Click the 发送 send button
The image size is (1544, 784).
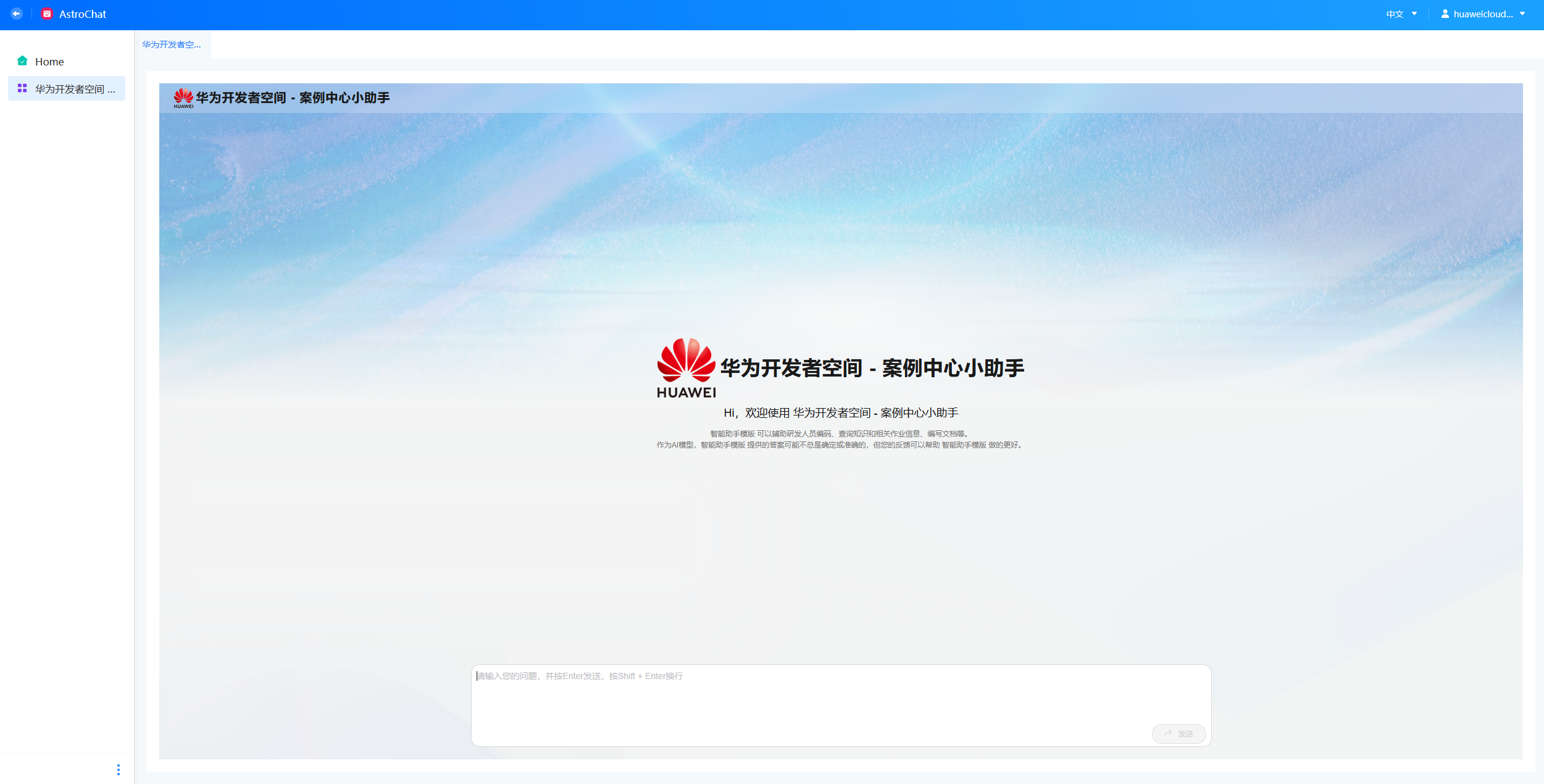1179,733
